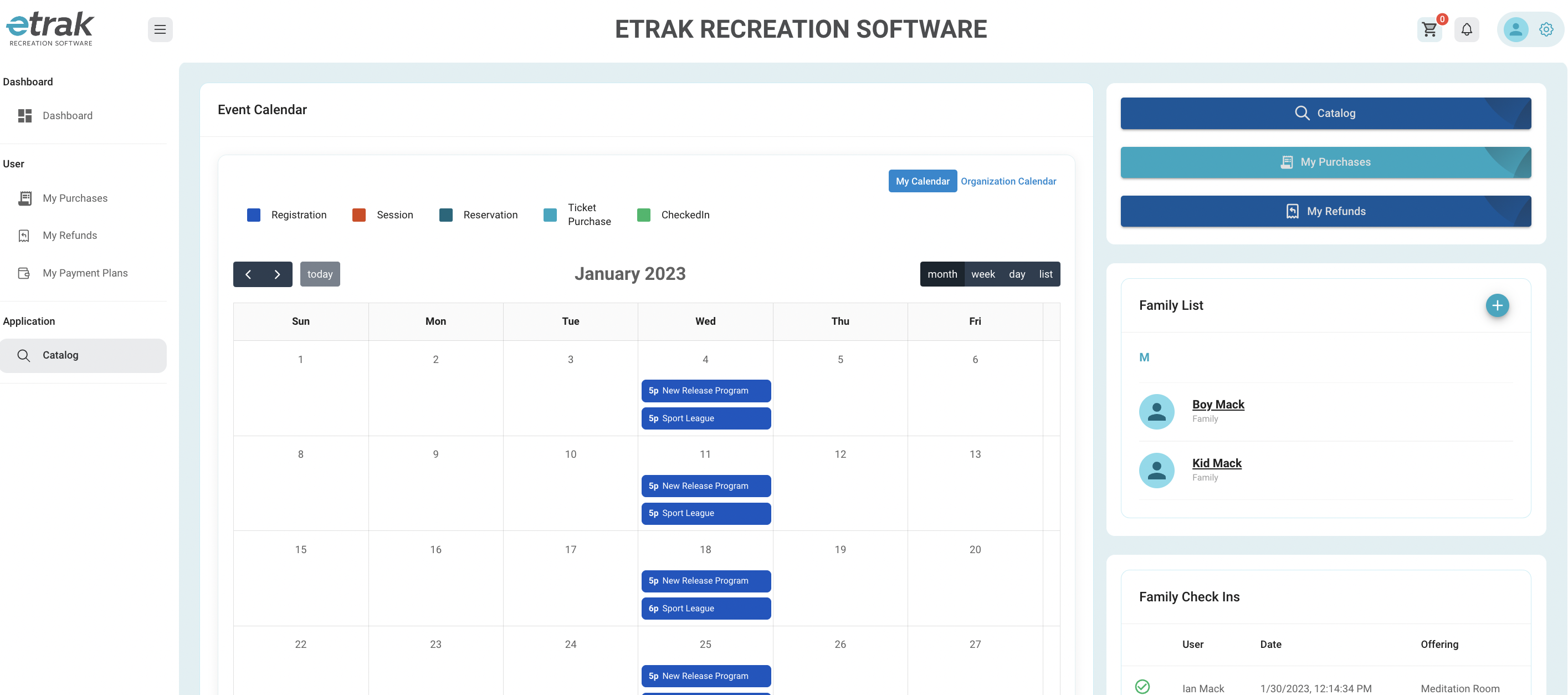1568x695 pixels.
Task: Open the notifications bell
Action: [1467, 29]
